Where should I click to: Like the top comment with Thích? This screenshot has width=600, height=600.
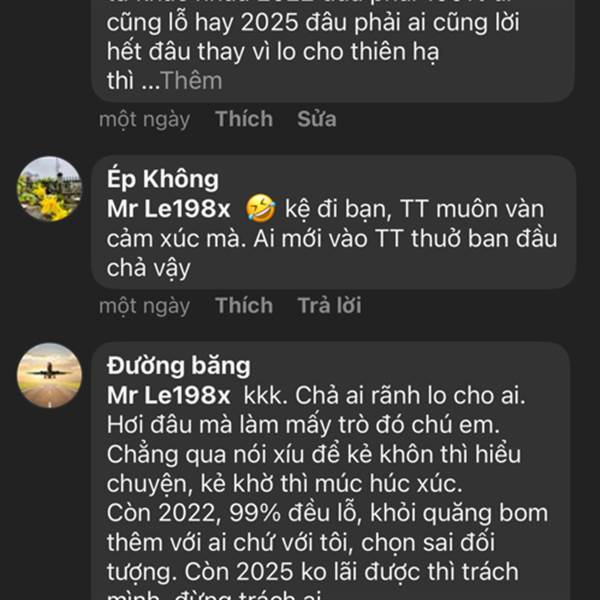244,119
